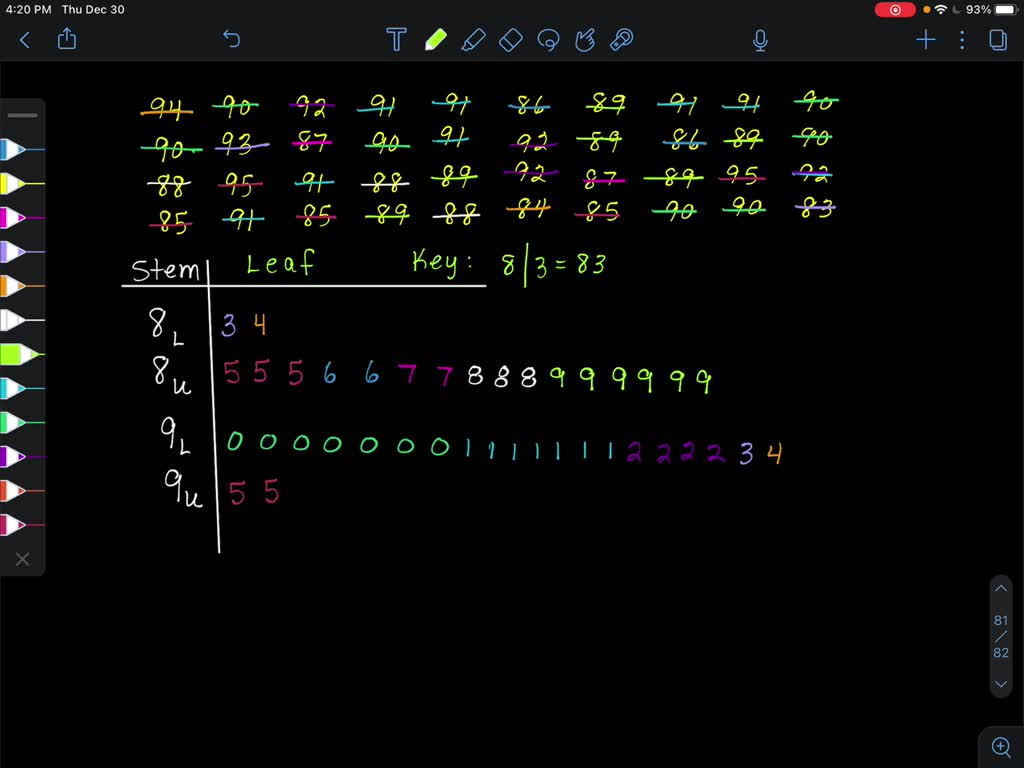Open the plus add-content menu
Image resolution: width=1024 pixels, height=768 pixels.
tap(926, 40)
